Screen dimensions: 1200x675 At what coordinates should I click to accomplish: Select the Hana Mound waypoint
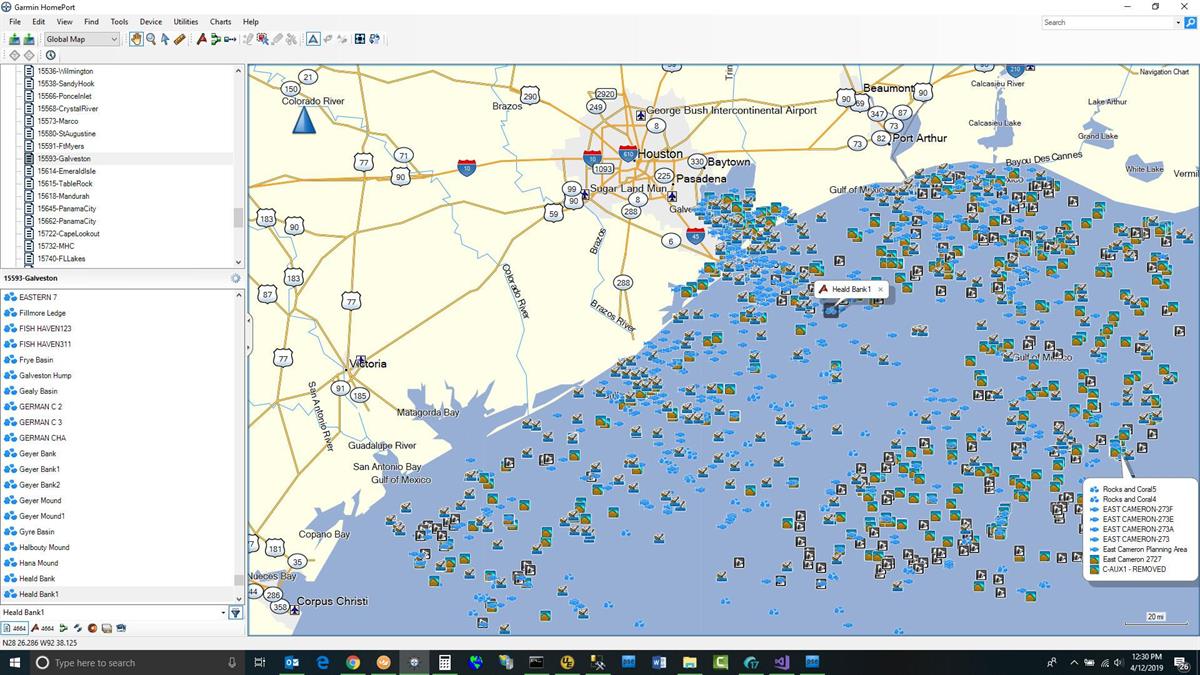click(x=117, y=563)
